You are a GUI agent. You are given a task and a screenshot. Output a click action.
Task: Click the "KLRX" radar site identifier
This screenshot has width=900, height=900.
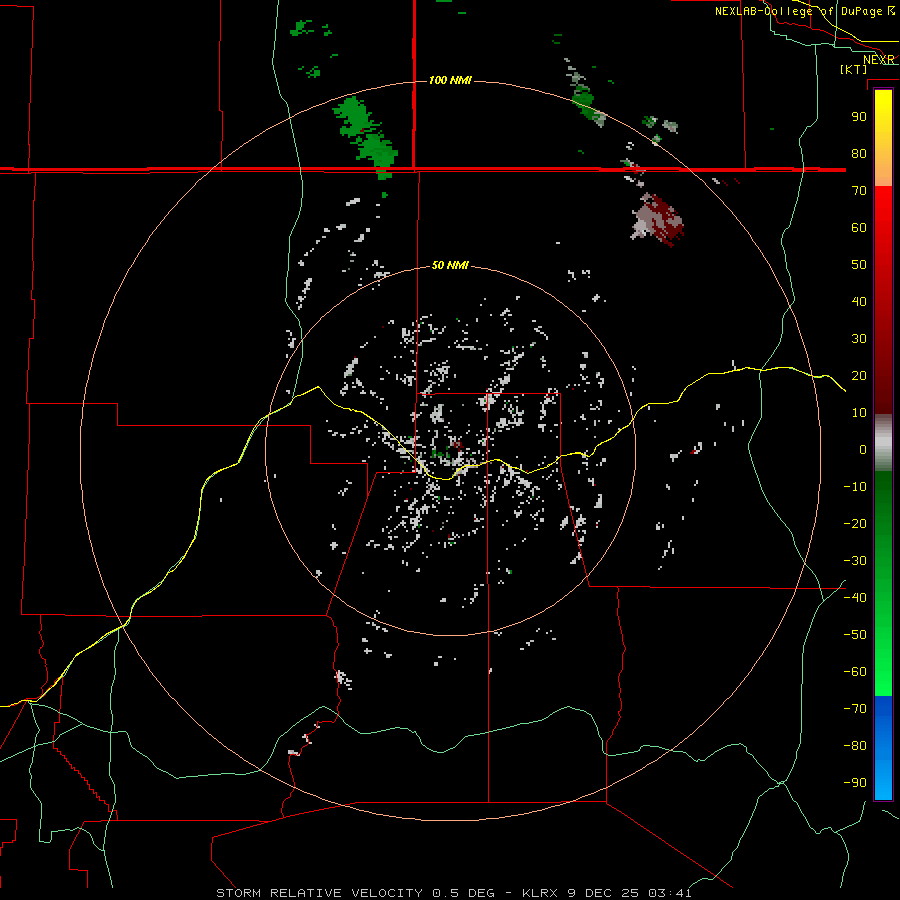click(x=540, y=893)
